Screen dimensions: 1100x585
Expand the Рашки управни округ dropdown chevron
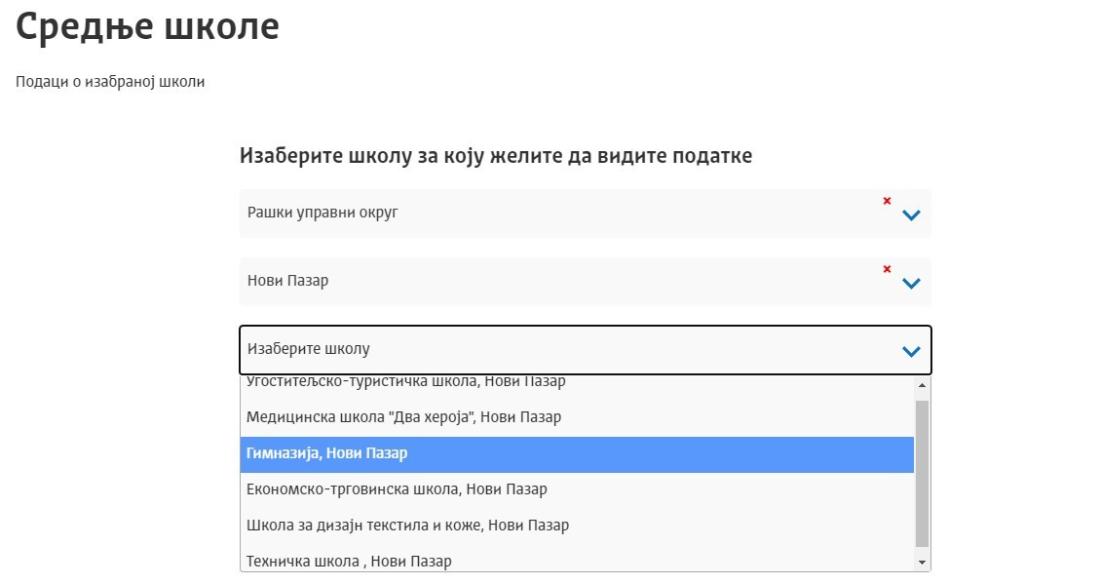coord(911,215)
